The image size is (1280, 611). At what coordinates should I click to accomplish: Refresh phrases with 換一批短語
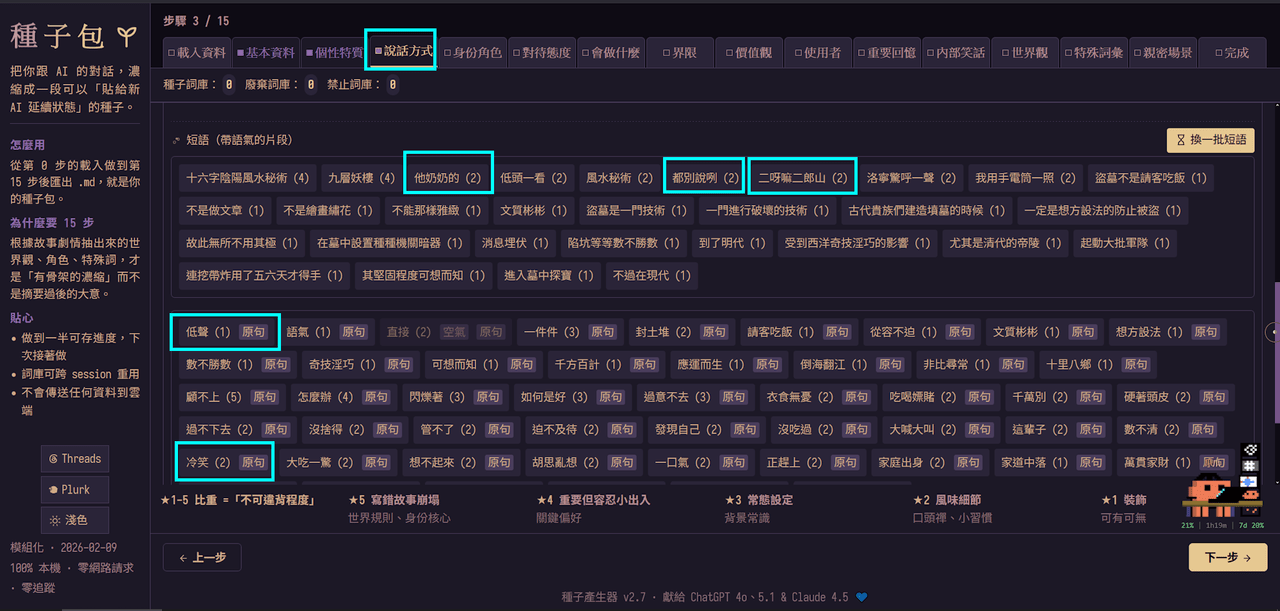click(x=1210, y=140)
